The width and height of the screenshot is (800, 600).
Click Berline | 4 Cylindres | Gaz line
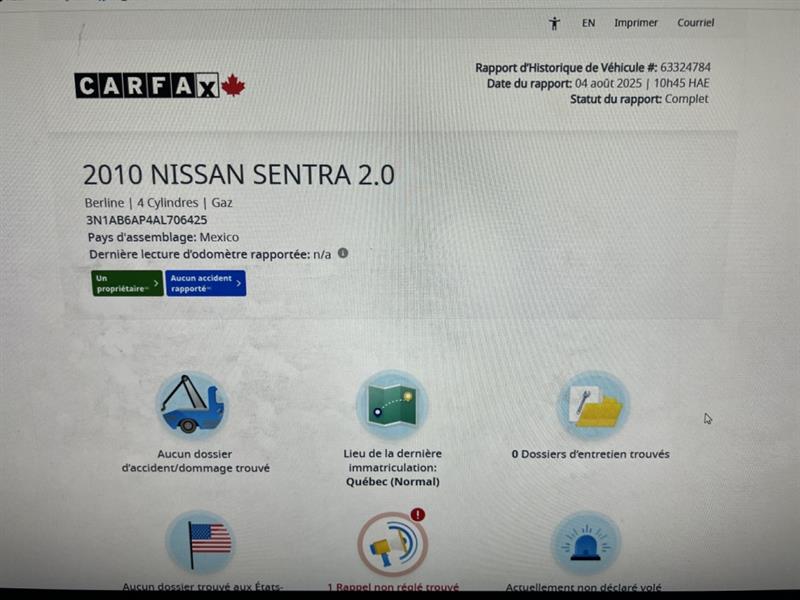pos(159,203)
